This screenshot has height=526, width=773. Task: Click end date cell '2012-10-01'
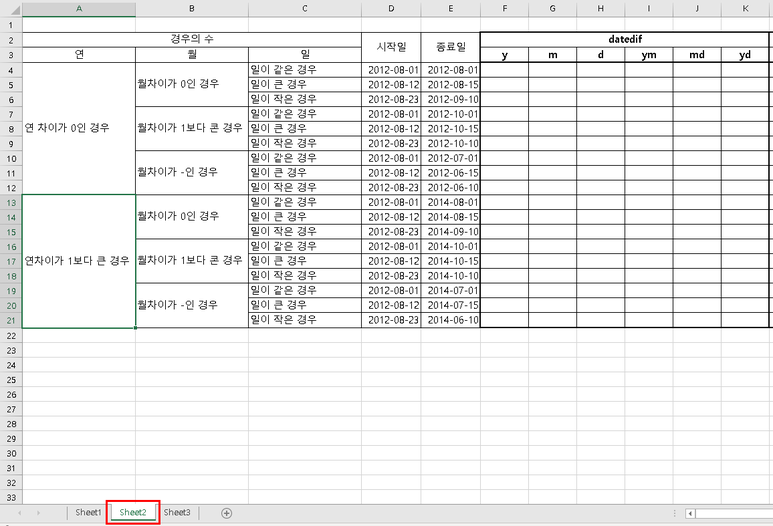tap(451, 114)
